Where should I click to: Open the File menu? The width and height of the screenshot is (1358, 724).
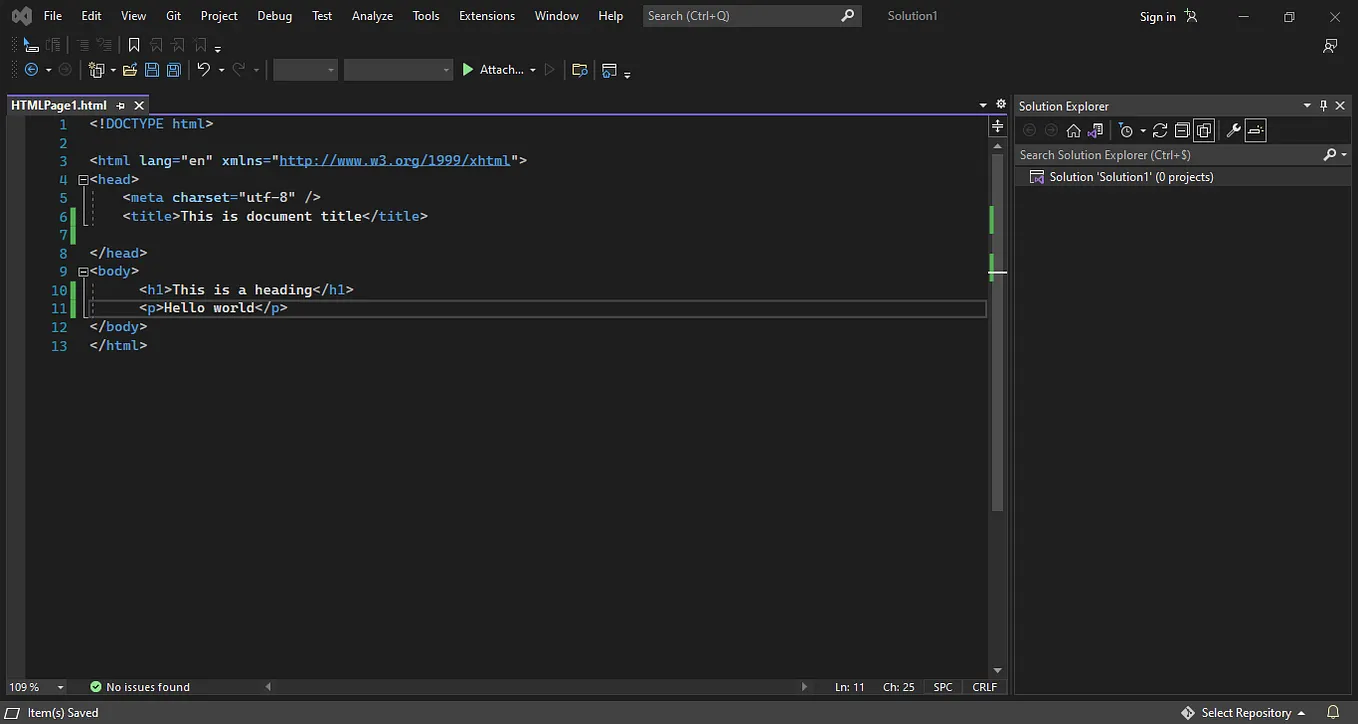(x=53, y=16)
